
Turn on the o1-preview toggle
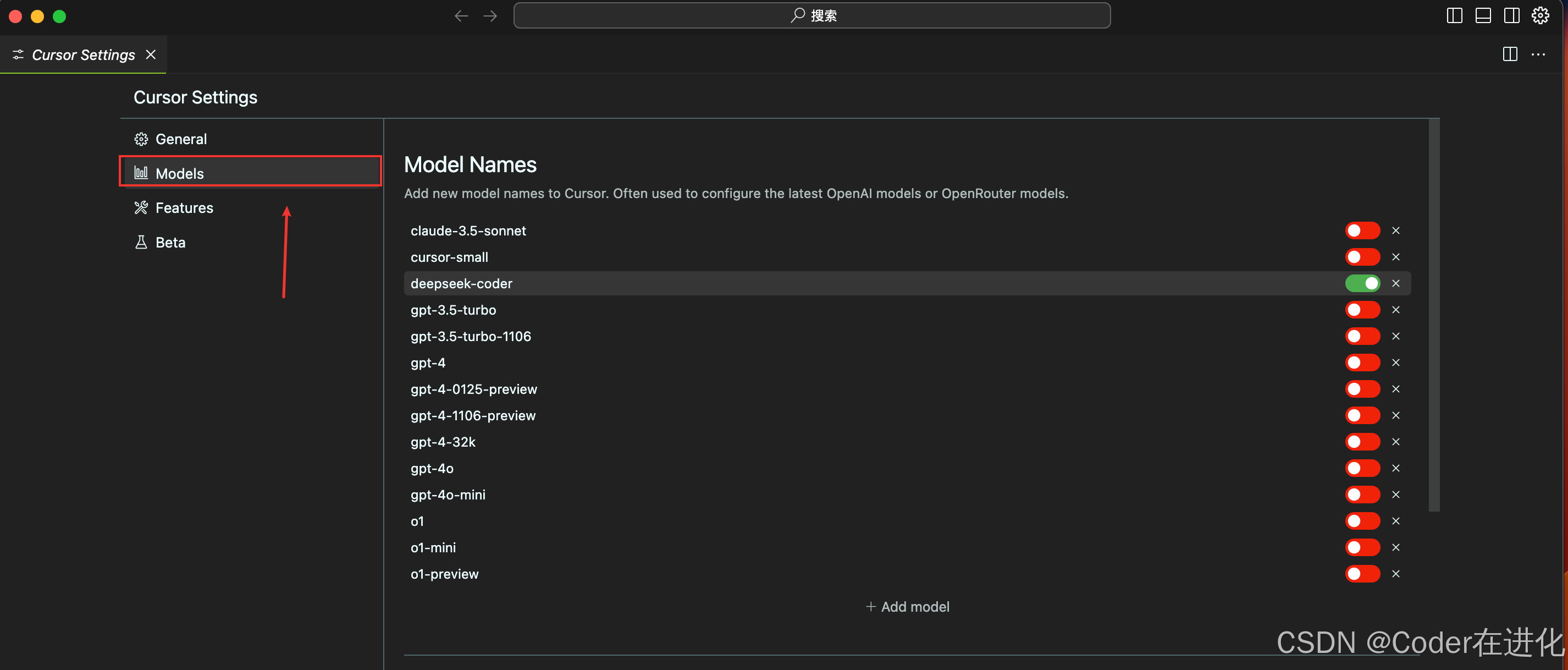click(1362, 574)
